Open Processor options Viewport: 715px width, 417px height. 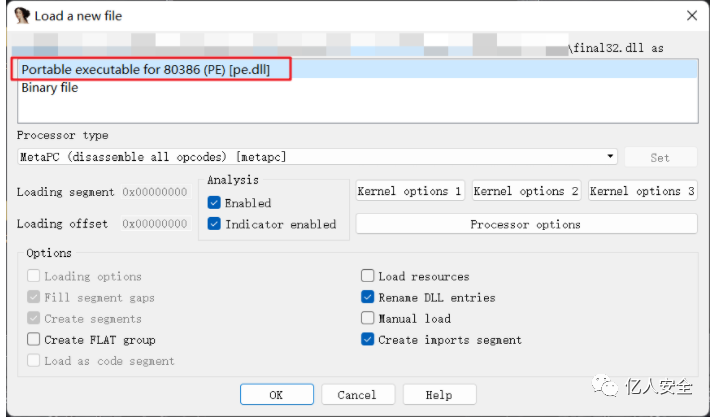click(526, 224)
